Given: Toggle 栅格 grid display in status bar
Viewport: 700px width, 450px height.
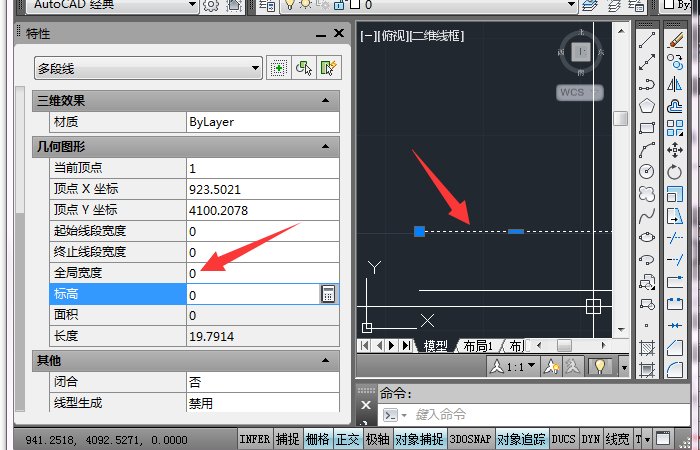Looking at the screenshot, I should (x=317, y=439).
